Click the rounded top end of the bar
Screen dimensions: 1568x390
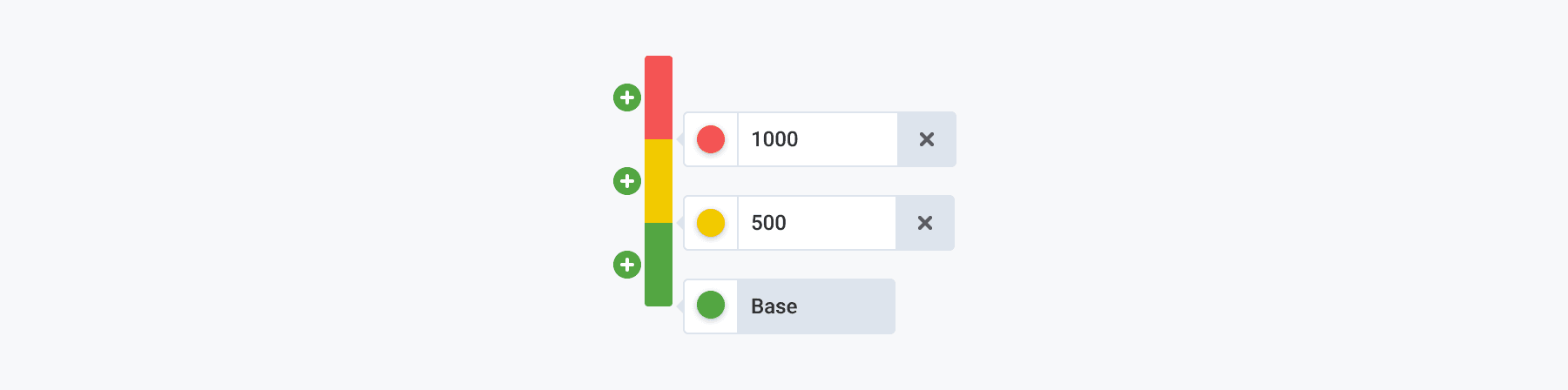click(x=659, y=58)
